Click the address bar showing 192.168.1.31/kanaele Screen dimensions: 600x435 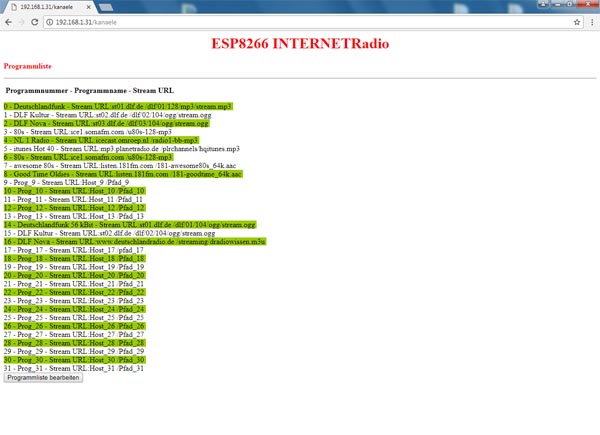pyautogui.click(x=300, y=21)
